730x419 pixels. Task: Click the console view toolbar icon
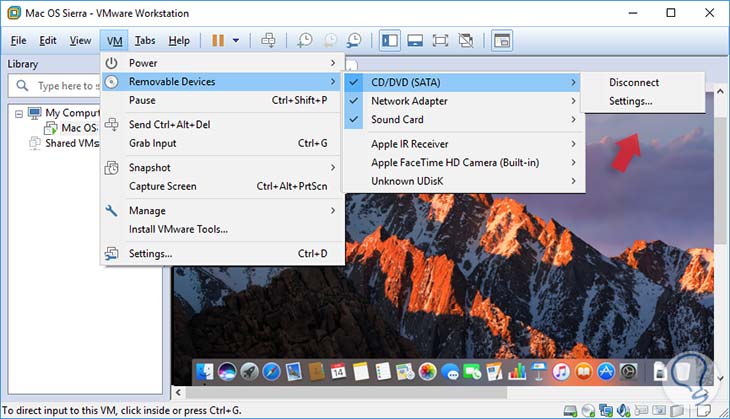point(502,41)
